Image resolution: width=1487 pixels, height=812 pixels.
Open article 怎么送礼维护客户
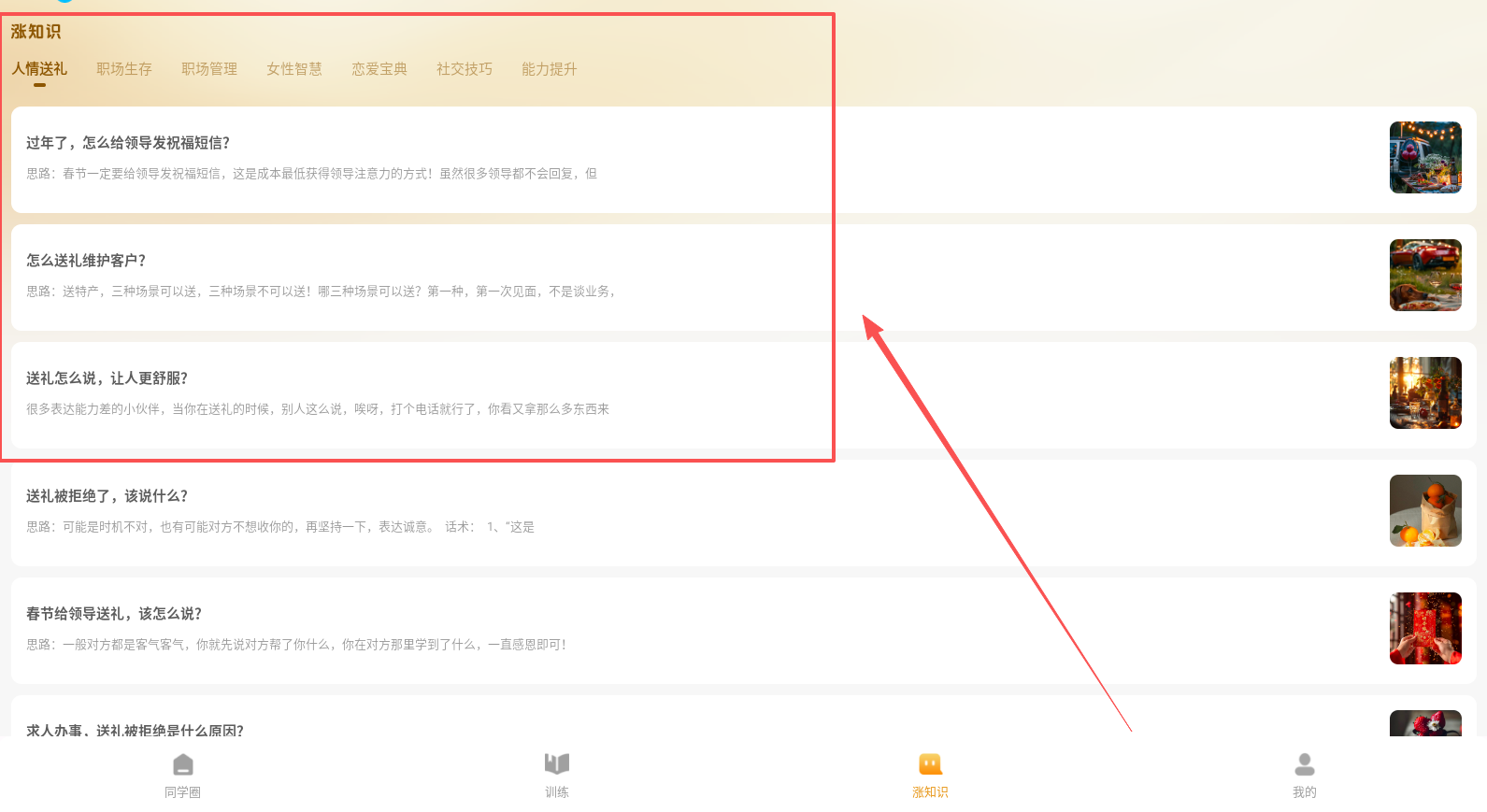point(86,261)
